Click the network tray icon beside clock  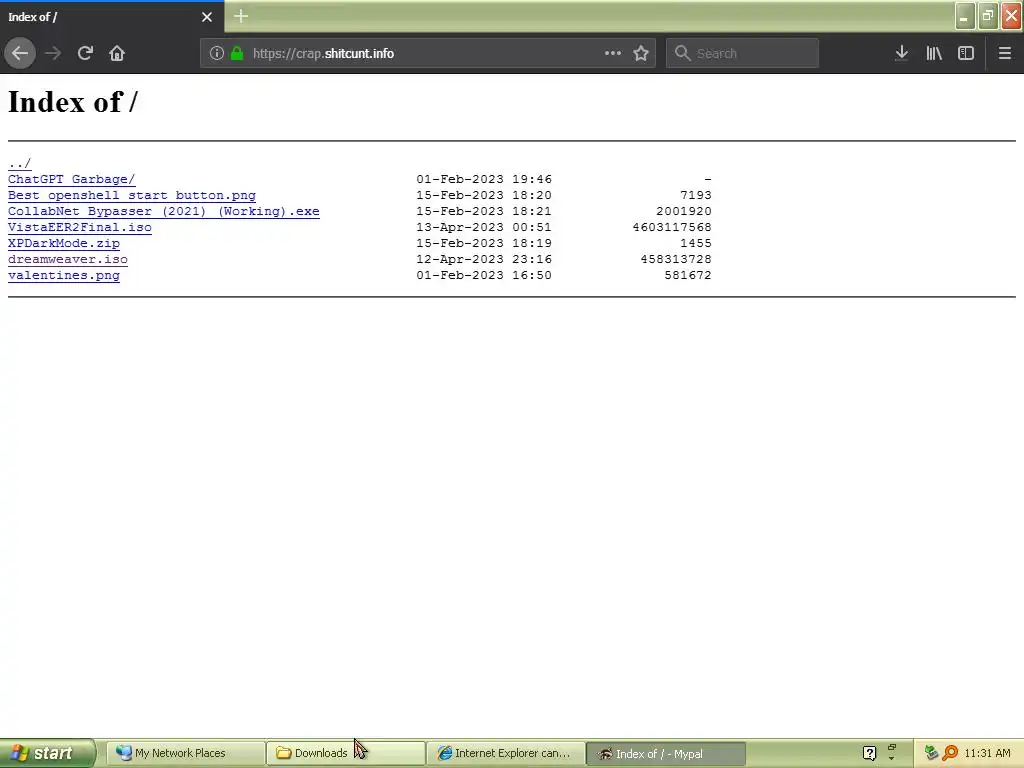tap(931, 753)
